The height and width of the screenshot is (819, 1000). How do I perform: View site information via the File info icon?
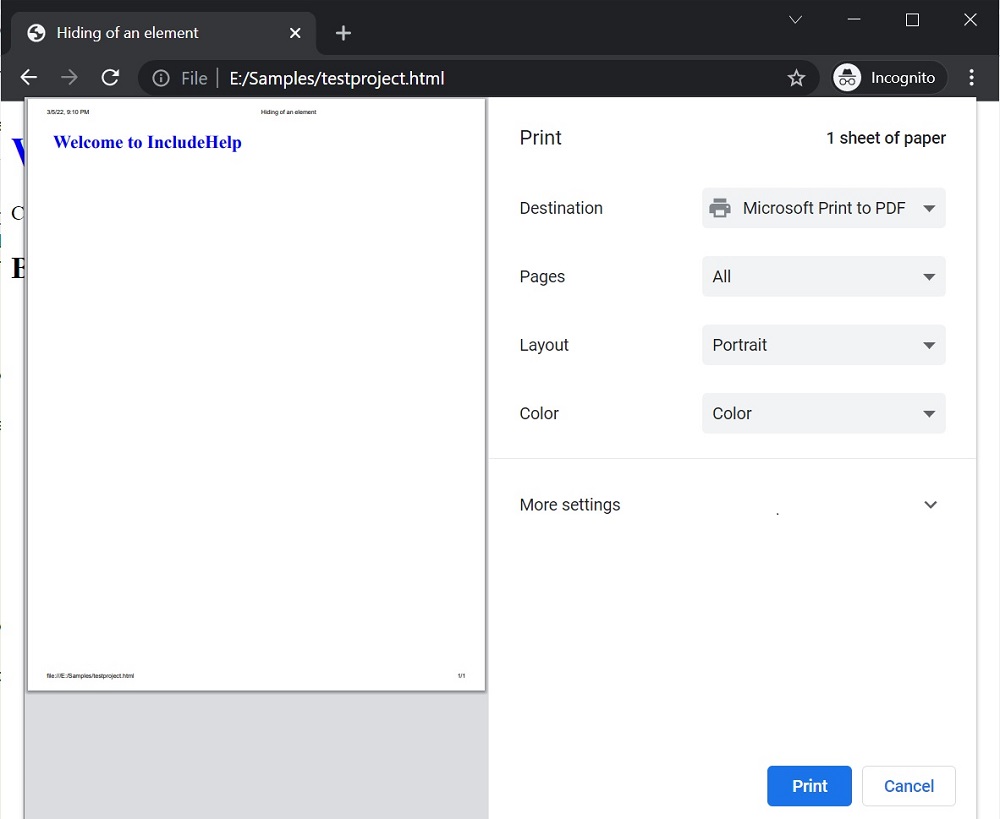pos(161,77)
